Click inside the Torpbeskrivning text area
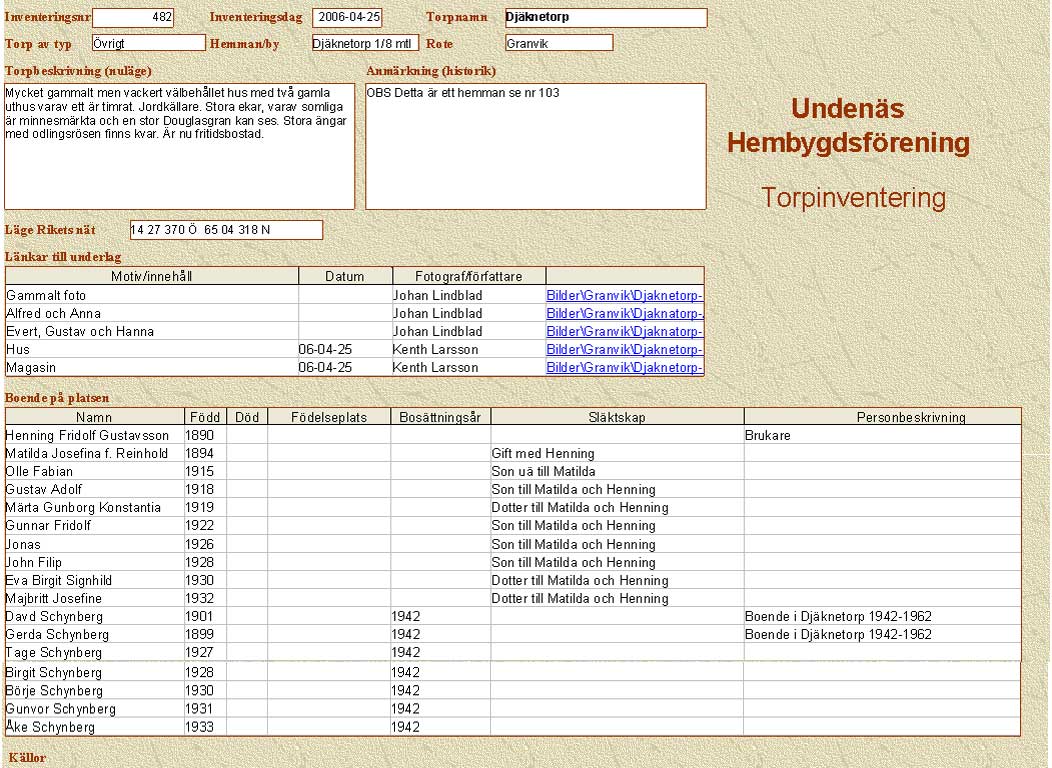 pyautogui.click(x=179, y=146)
